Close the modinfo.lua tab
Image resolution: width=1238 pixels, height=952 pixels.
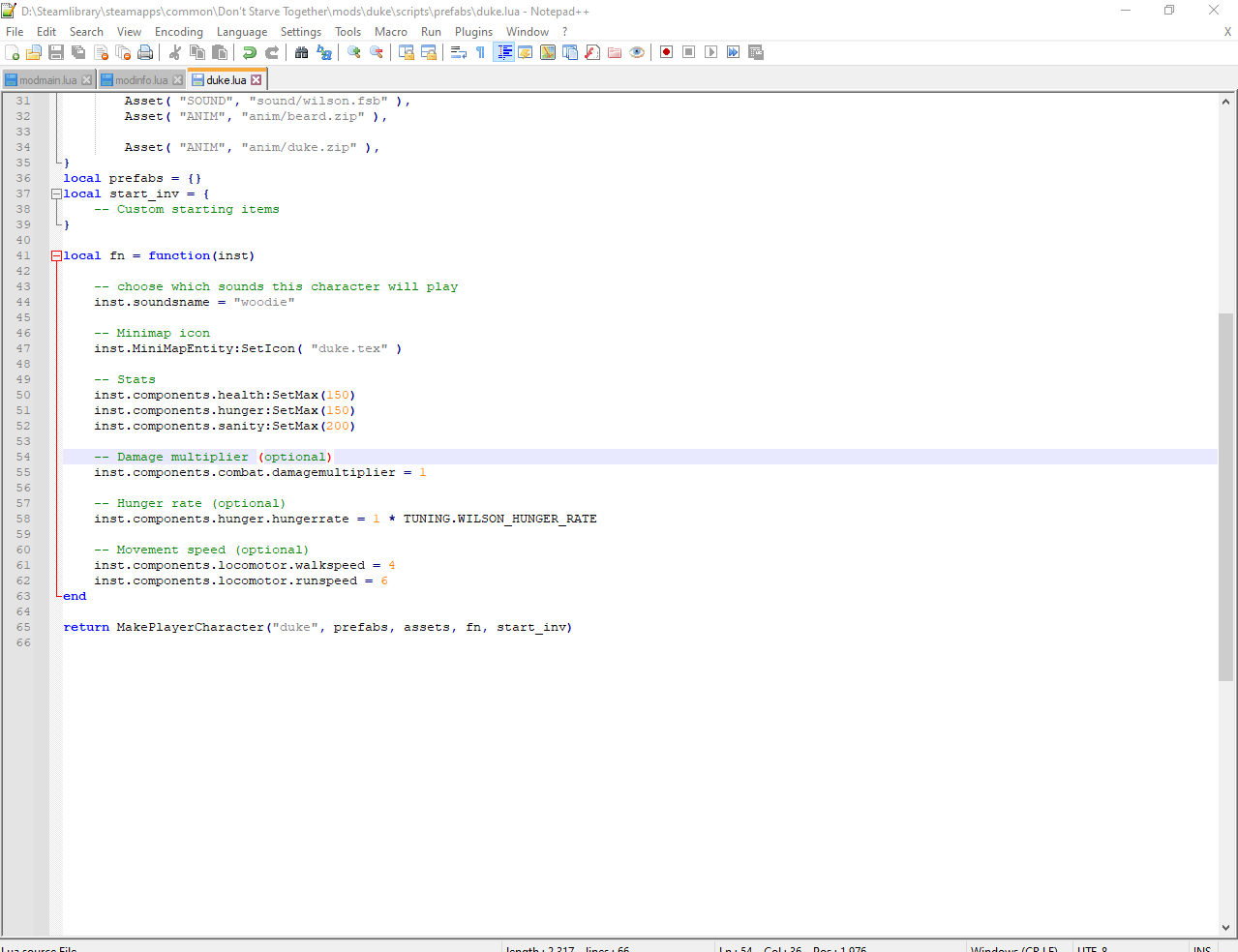[x=177, y=80]
